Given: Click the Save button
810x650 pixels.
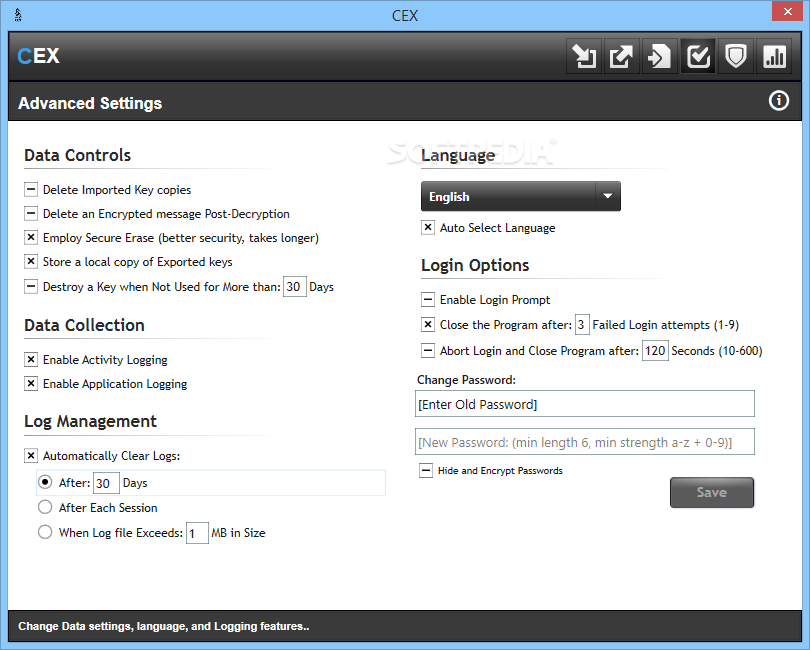Looking at the screenshot, I should click(x=712, y=492).
